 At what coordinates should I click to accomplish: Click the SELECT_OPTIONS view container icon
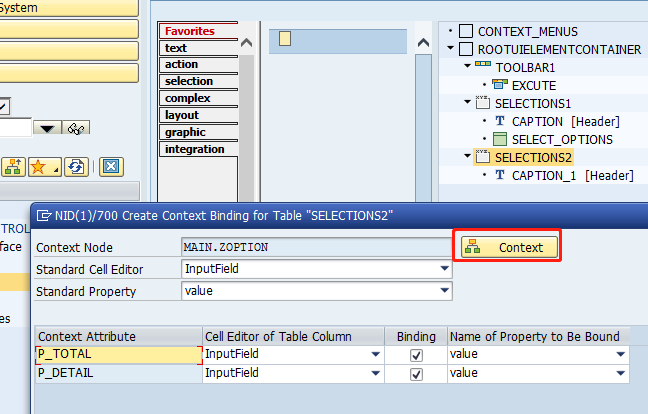500,139
